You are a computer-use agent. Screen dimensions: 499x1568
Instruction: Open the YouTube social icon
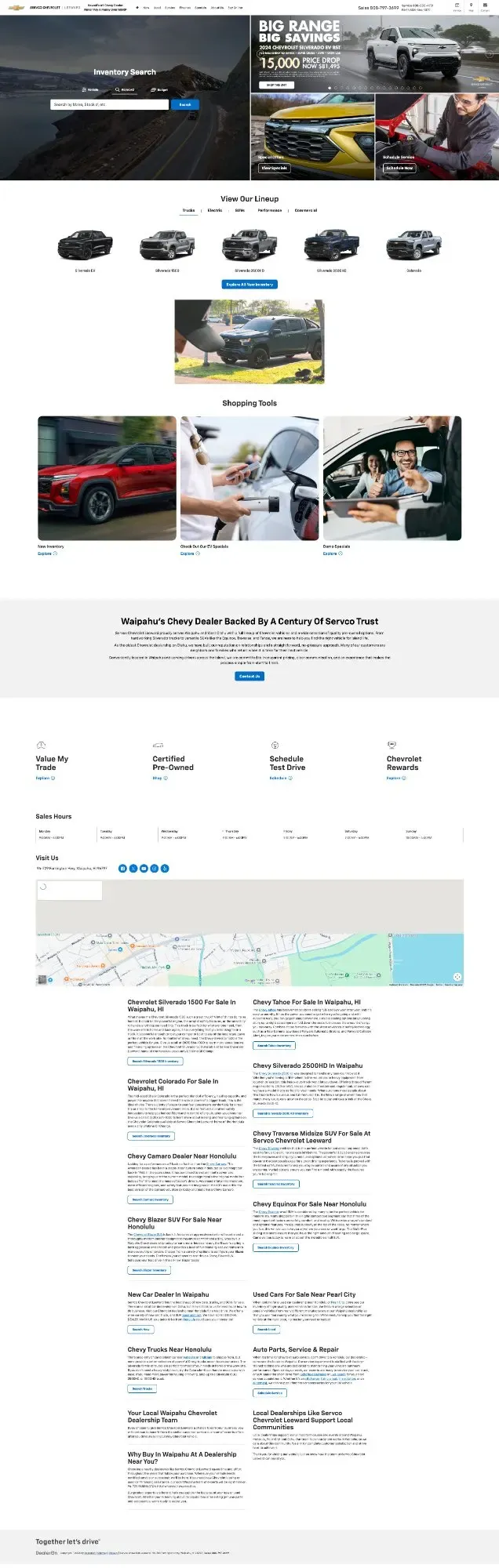coord(144,869)
